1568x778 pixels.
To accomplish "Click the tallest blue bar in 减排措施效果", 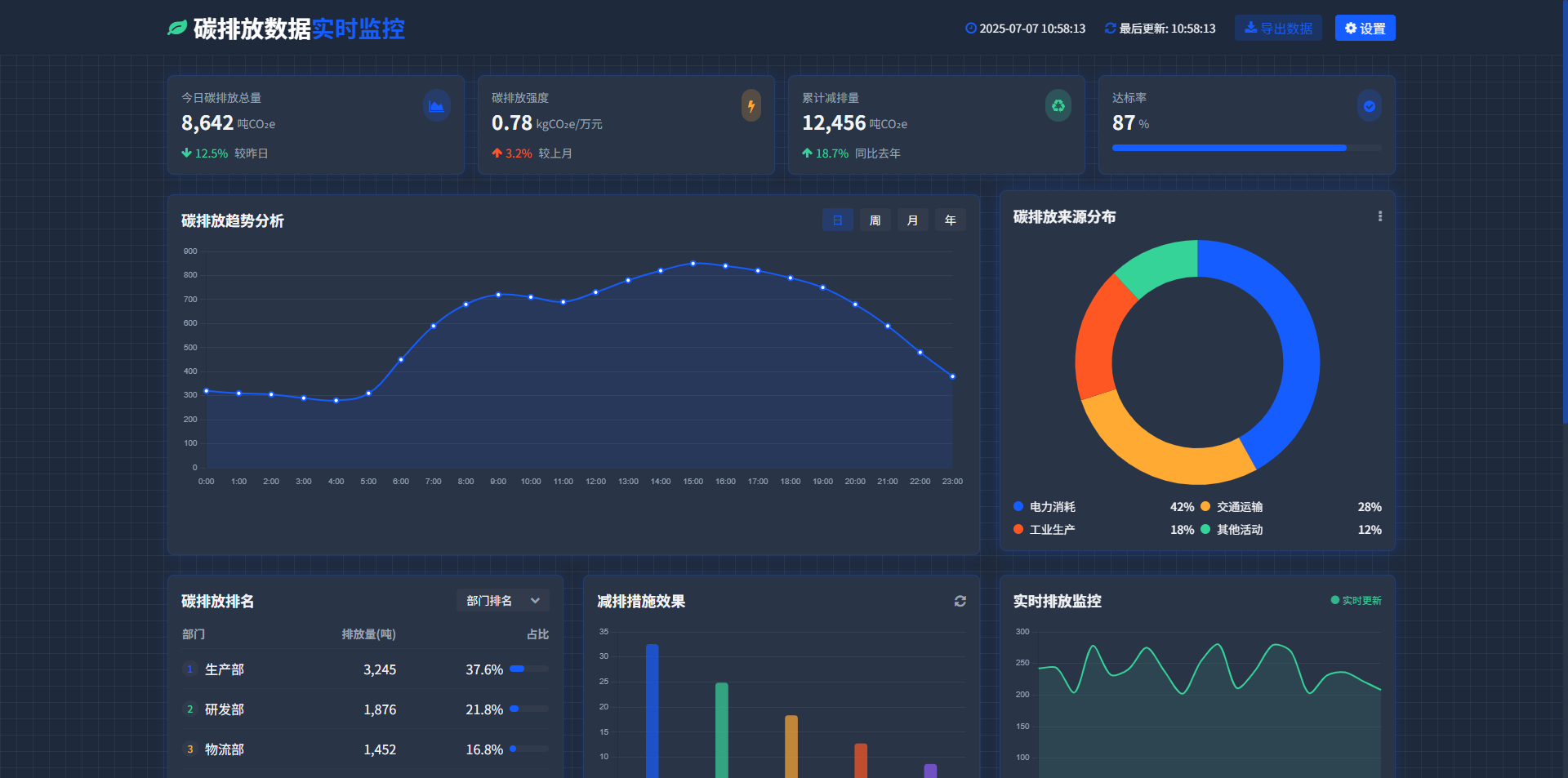I will click(653, 711).
